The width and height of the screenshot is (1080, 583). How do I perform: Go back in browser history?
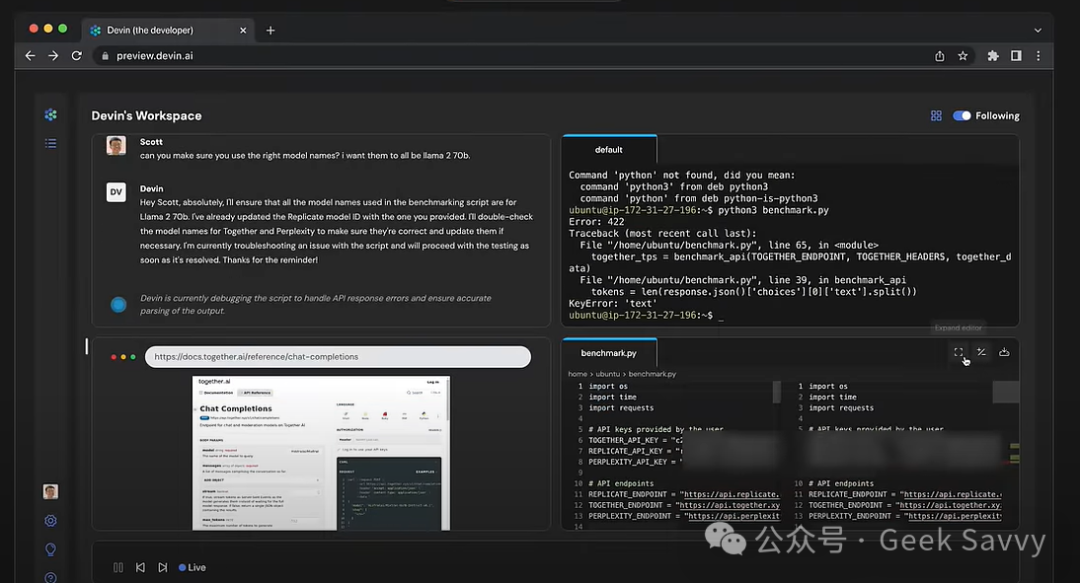click(x=30, y=56)
